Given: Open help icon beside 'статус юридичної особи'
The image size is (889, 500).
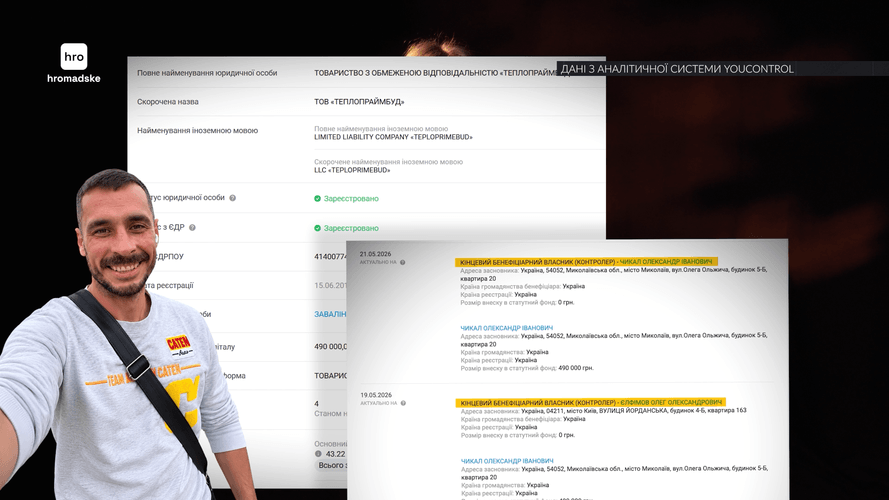Looking at the screenshot, I should coord(232,198).
